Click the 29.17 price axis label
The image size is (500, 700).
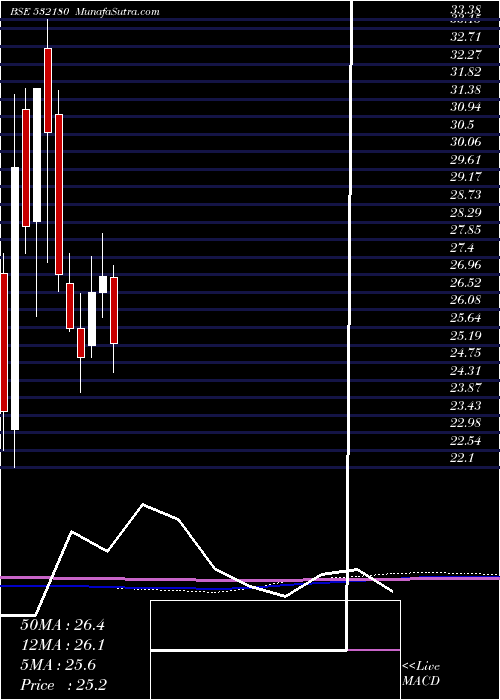click(466, 177)
